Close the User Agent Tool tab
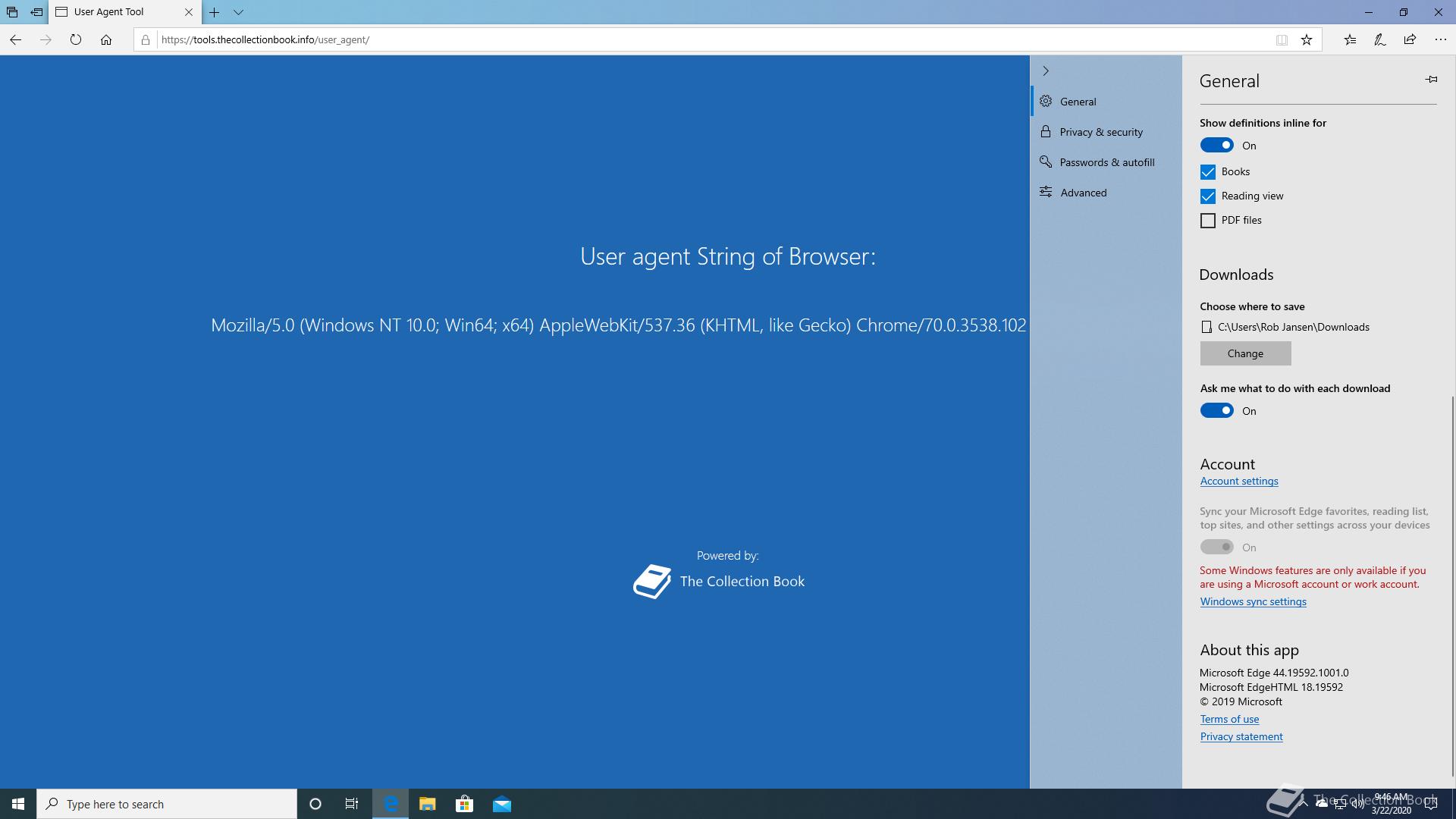 [189, 12]
